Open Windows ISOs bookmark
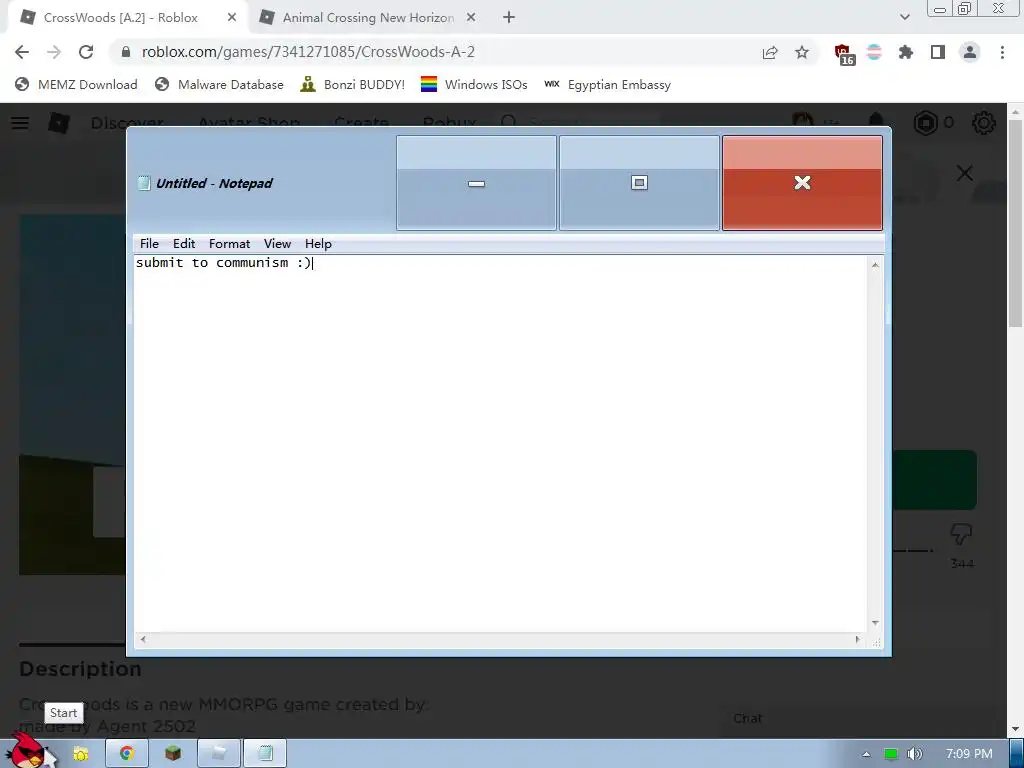The height and width of the screenshot is (768, 1024). click(x=474, y=84)
